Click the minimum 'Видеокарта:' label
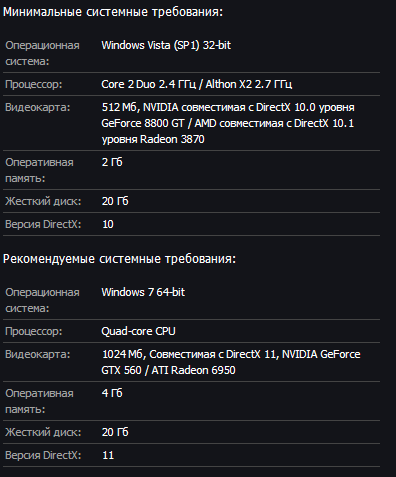Screen dimensions: 396x477 (38, 107)
